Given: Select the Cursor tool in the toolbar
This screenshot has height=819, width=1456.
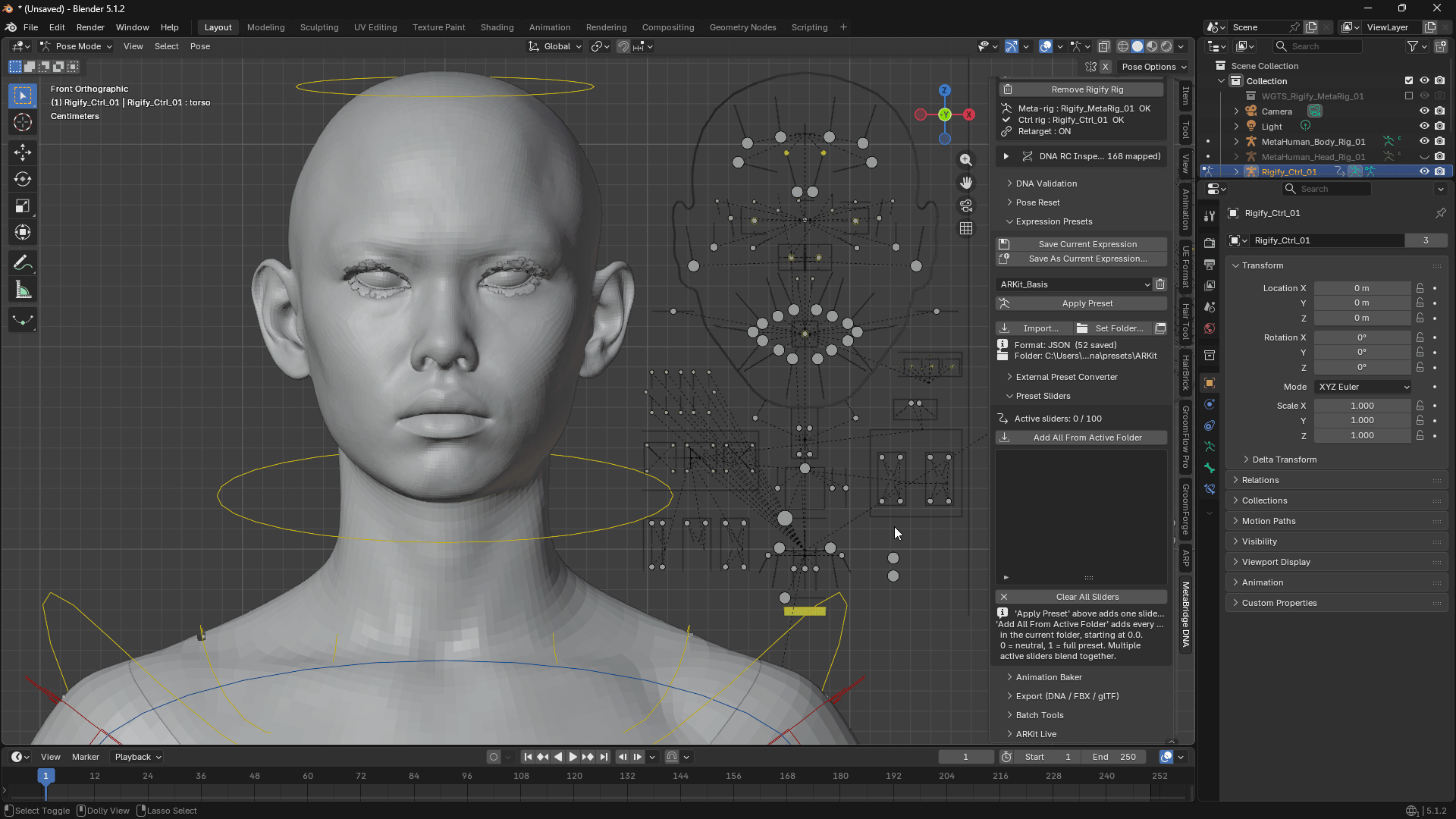Looking at the screenshot, I should pos(23,122).
